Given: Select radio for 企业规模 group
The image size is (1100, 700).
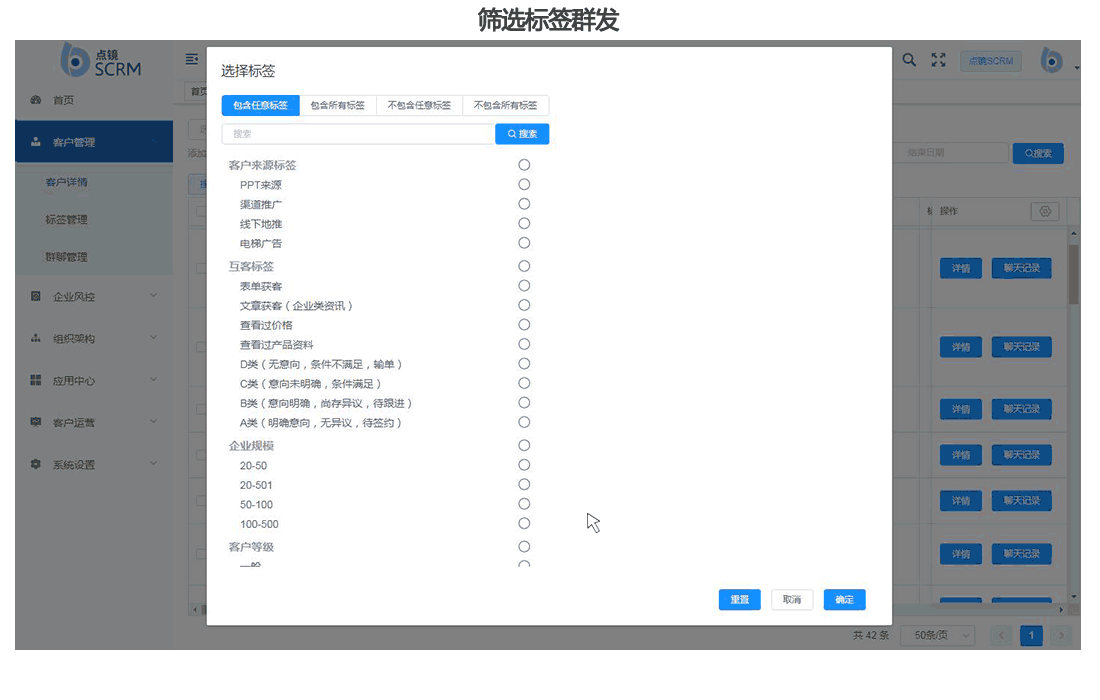Looking at the screenshot, I should click(524, 445).
